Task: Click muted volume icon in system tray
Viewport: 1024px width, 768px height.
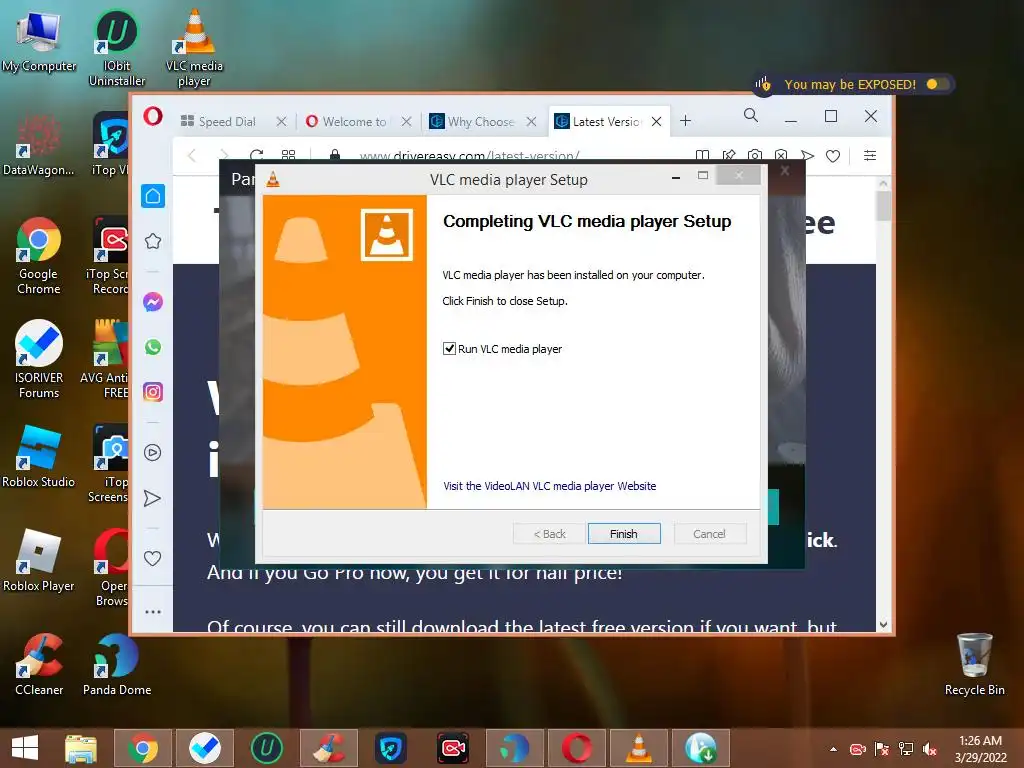Action: [930, 749]
